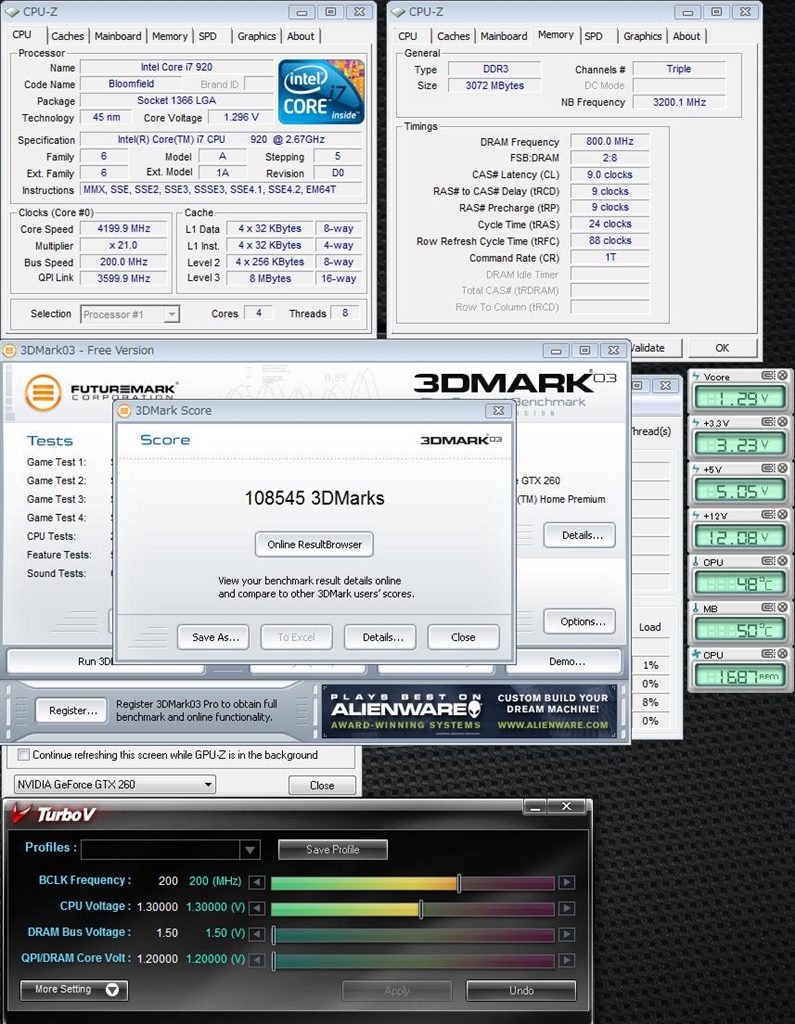This screenshot has height=1024, width=795.
Task: Open settings icon on Vcore sensor gadget
Action: coord(768,376)
